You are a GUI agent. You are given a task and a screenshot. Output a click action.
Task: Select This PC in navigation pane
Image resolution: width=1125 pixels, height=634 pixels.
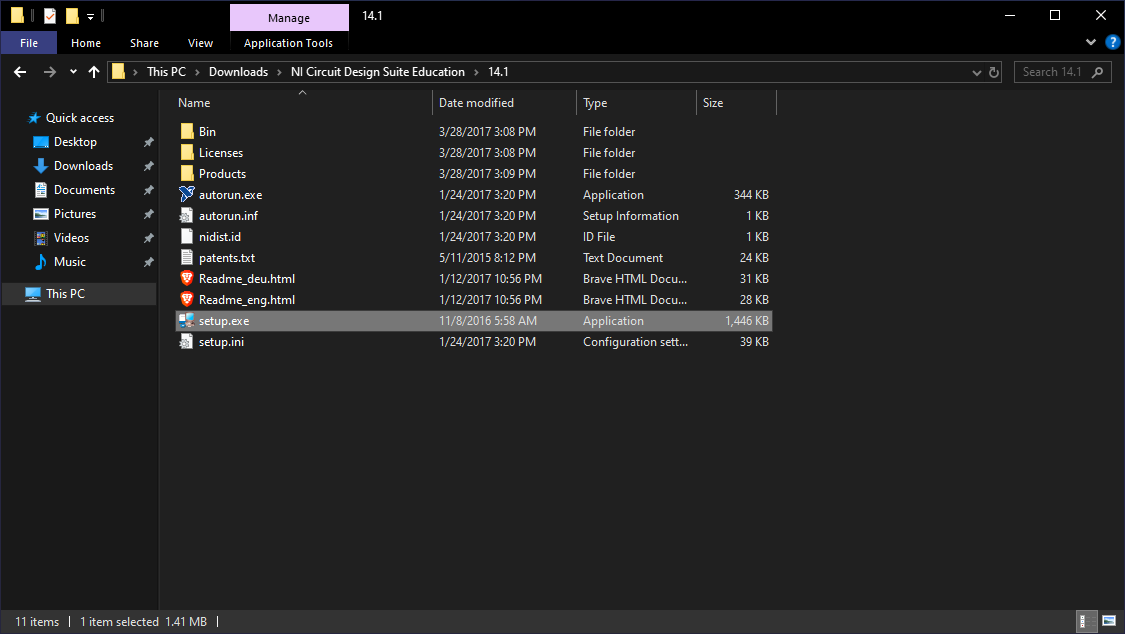pyautogui.click(x=79, y=293)
